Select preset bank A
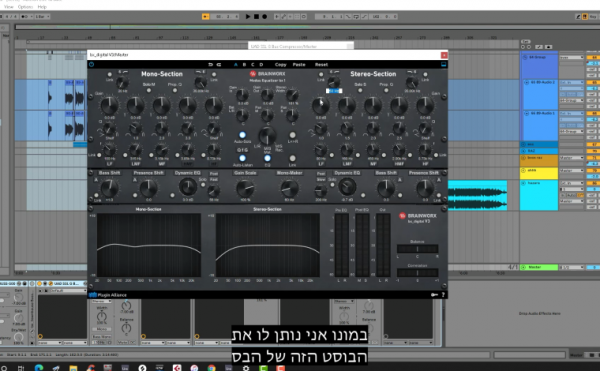The height and width of the screenshot is (371, 600). [x=236, y=65]
